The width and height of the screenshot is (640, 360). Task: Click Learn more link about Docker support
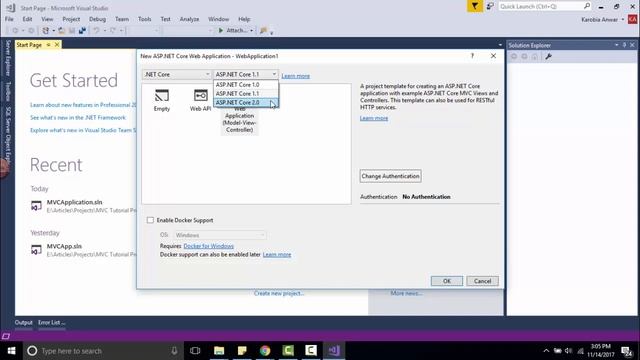click(x=277, y=254)
